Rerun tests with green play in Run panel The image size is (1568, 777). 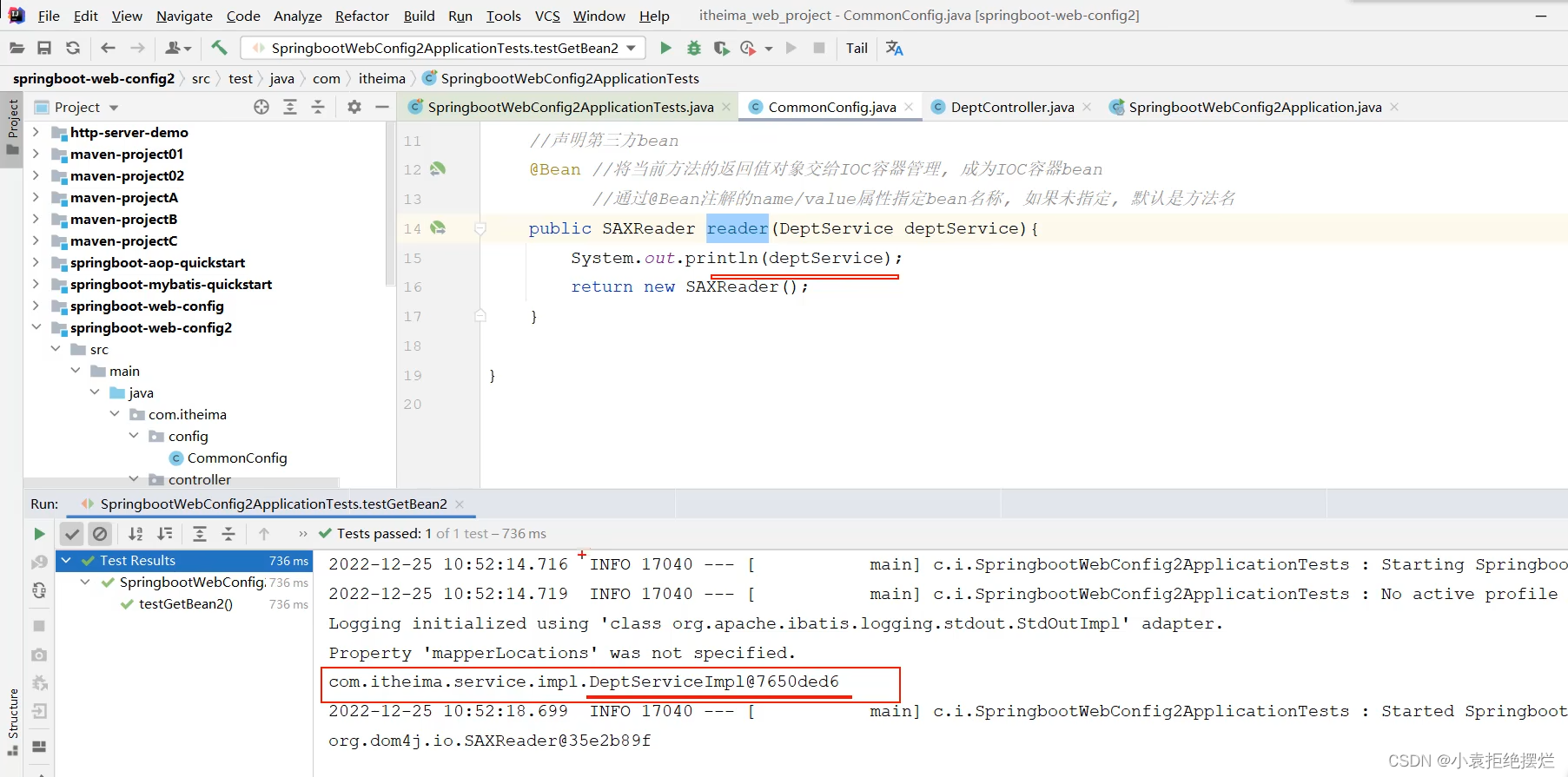pyautogui.click(x=39, y=534)
